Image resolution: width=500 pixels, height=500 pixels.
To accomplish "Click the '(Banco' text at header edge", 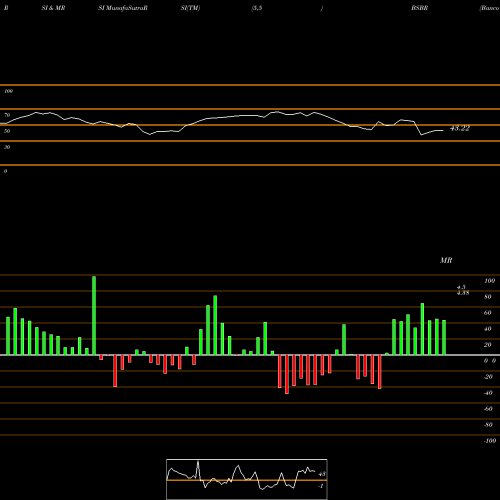I will click(x=489, y=8).
